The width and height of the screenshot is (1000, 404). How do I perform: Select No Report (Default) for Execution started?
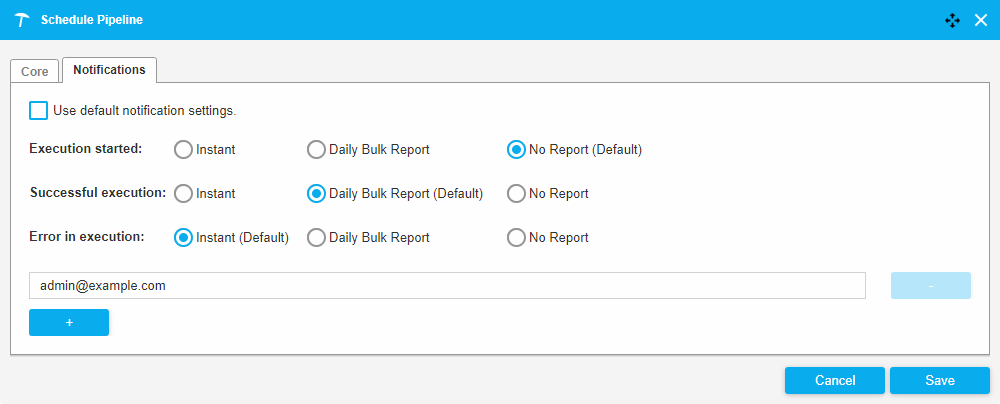pyautogui.click(x=516, y=150)
